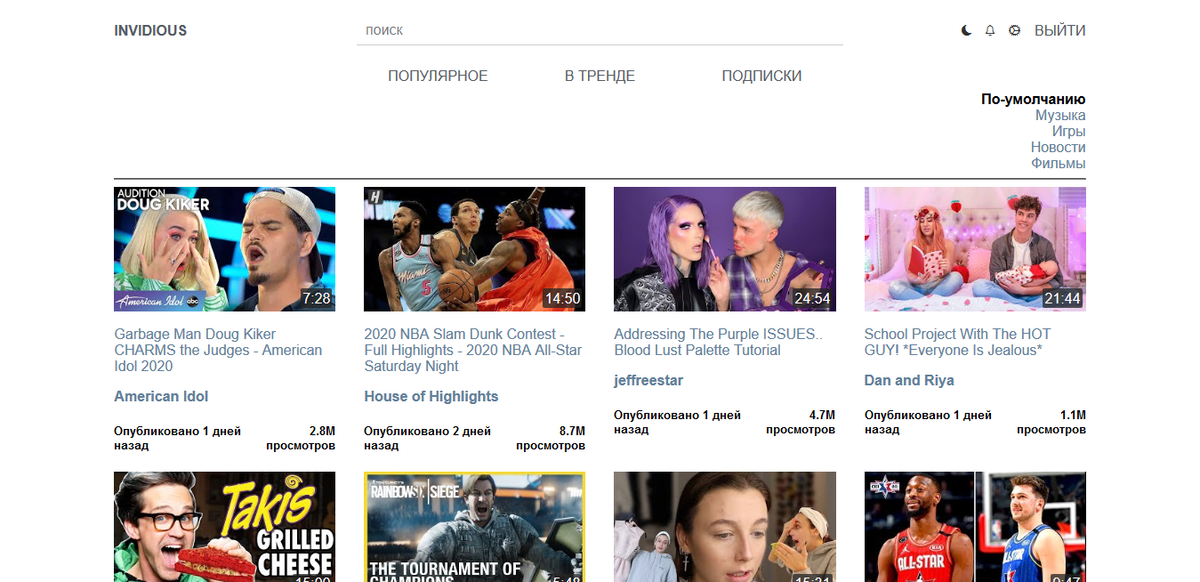Open the School Project video thumbnail

(x=975, y=249)
